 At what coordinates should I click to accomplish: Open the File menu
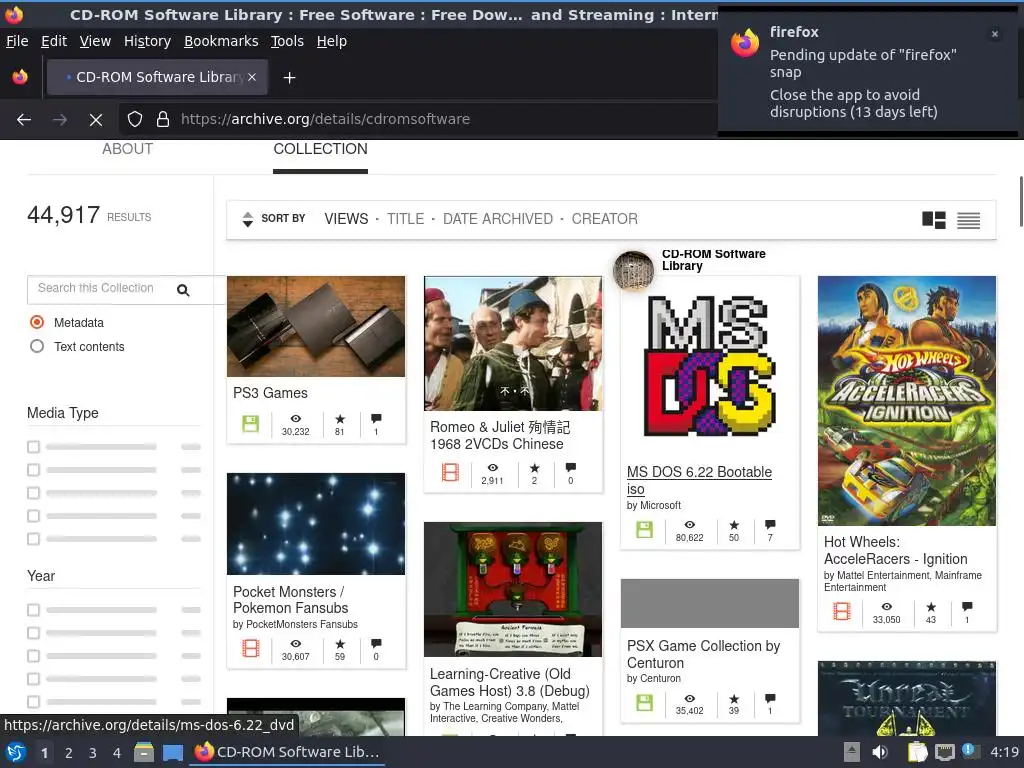(x=17, y=41)
